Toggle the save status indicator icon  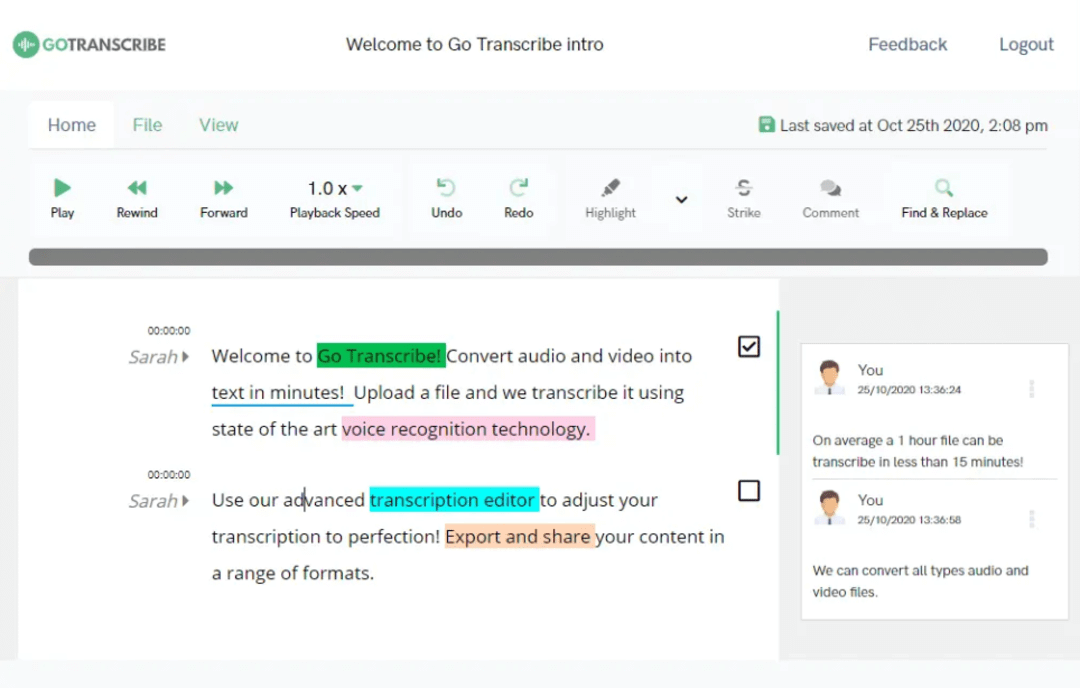pos(766,124)
